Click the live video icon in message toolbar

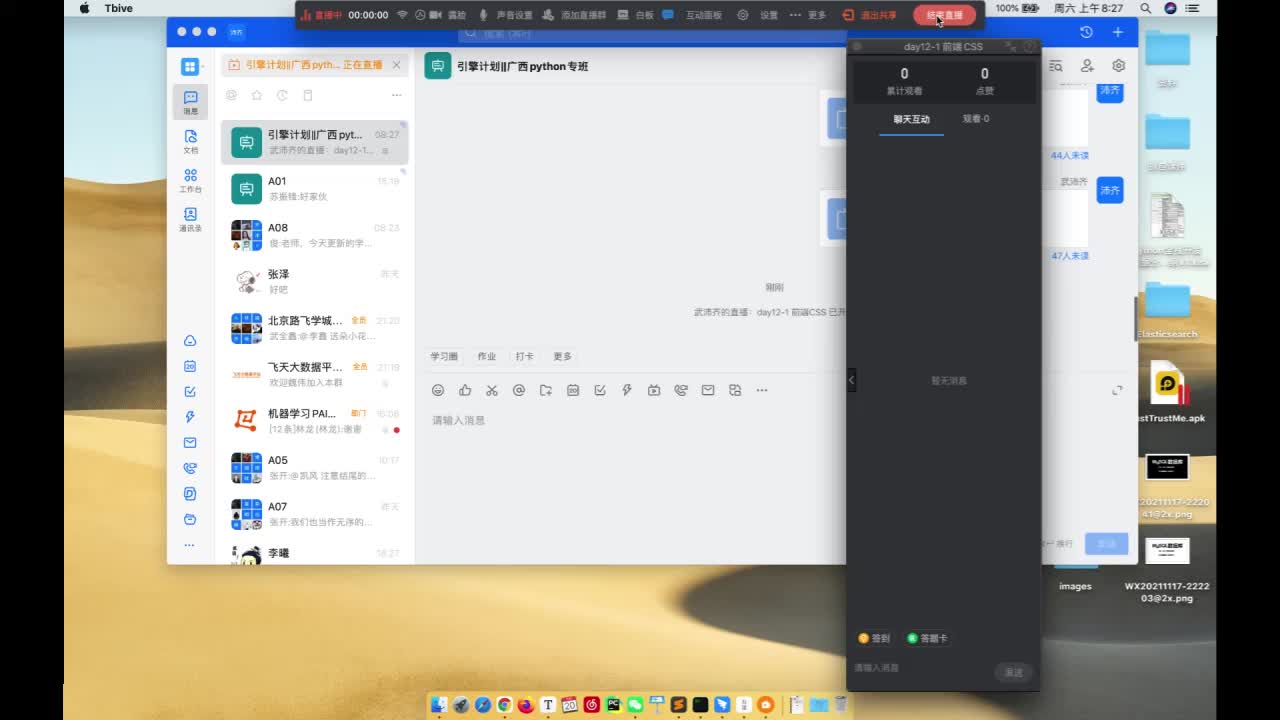pos(654,390)
